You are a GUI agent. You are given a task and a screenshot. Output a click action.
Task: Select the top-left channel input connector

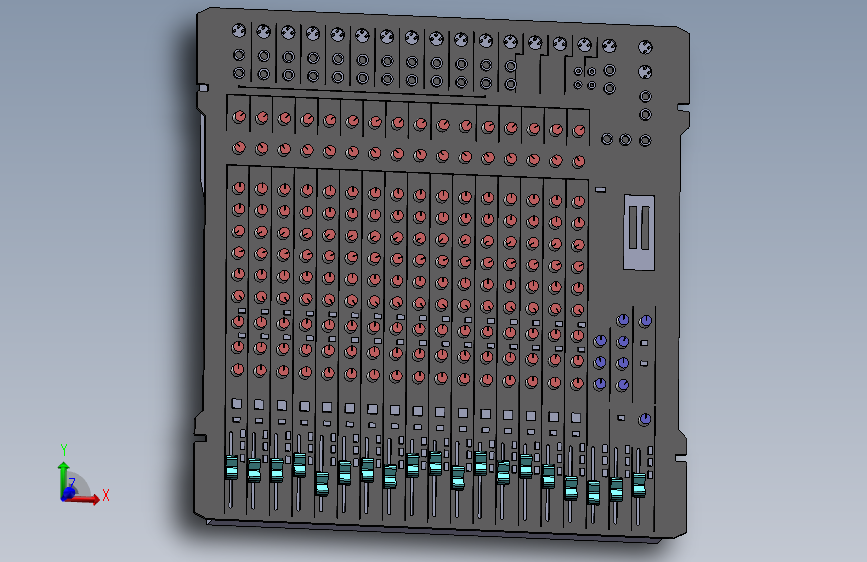[x=239, y=30]
